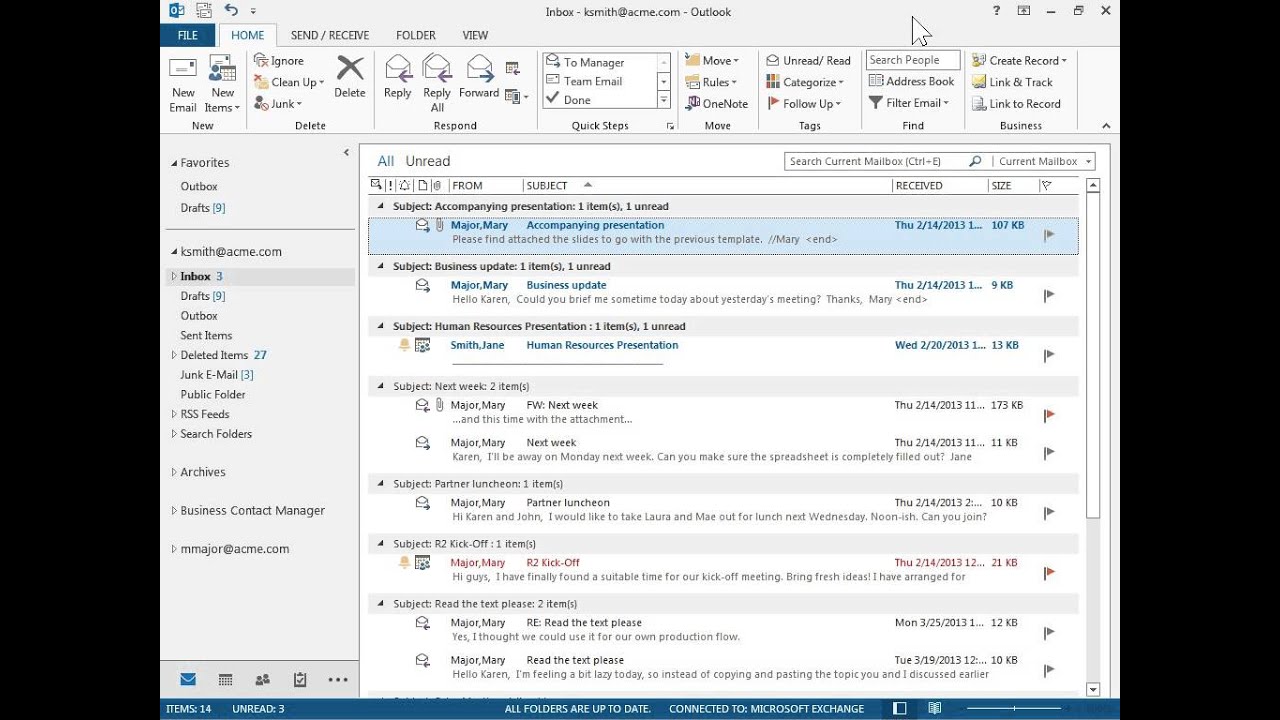Screen dimensions: 1280x720
Task: Switch to the VIEW tab
Action: click(476, 35)
